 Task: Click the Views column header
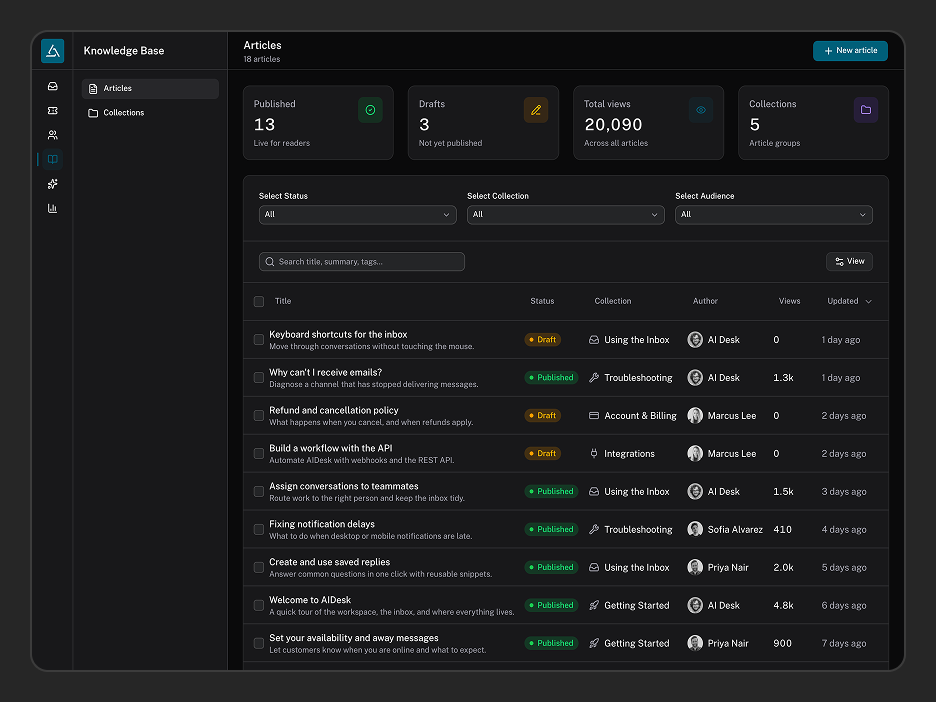point(789,301)
